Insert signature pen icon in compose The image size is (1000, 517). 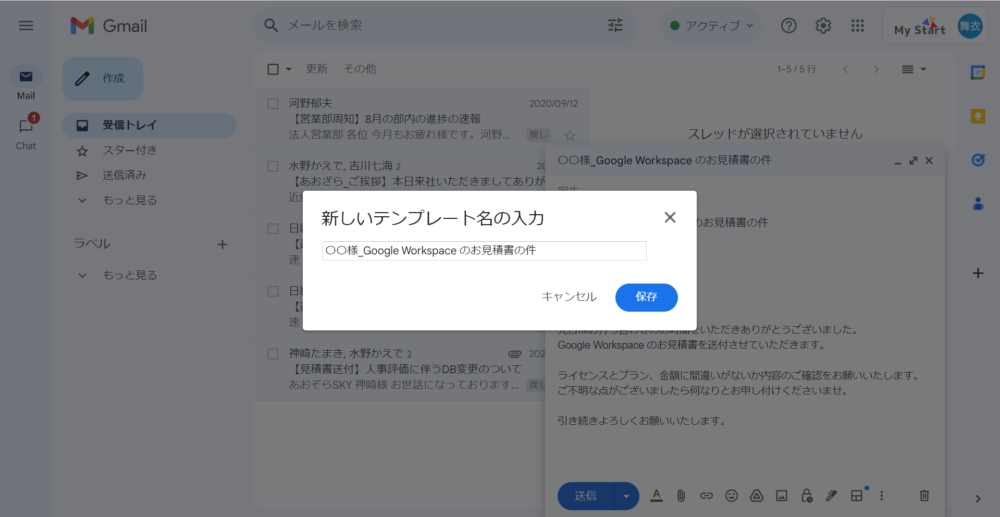tap(831, 495)
